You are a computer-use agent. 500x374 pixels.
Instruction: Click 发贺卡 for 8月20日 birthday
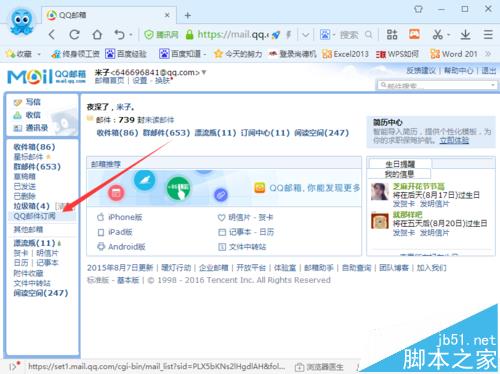403,233
